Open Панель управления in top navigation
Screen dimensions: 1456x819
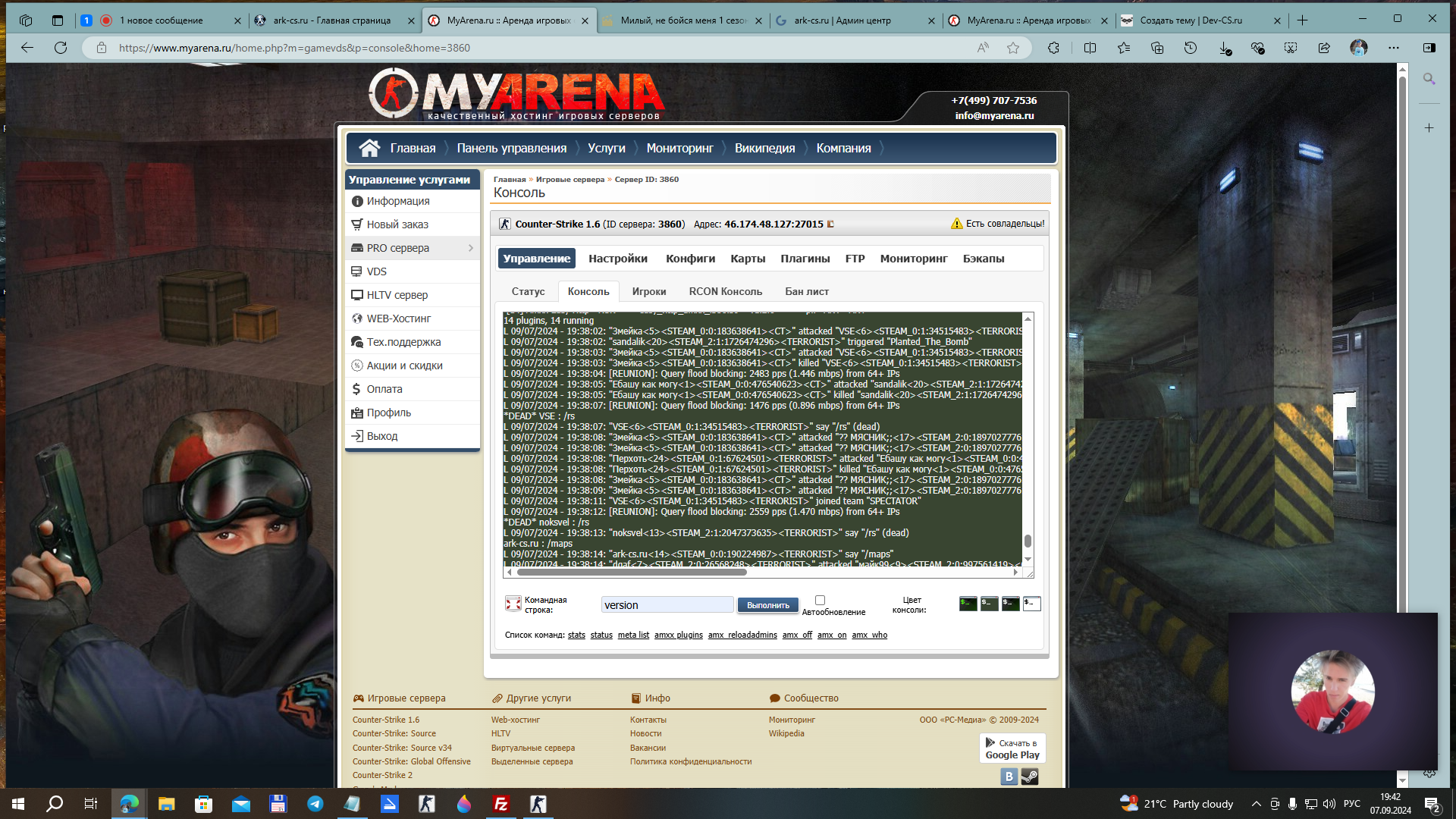click(512, 148)
